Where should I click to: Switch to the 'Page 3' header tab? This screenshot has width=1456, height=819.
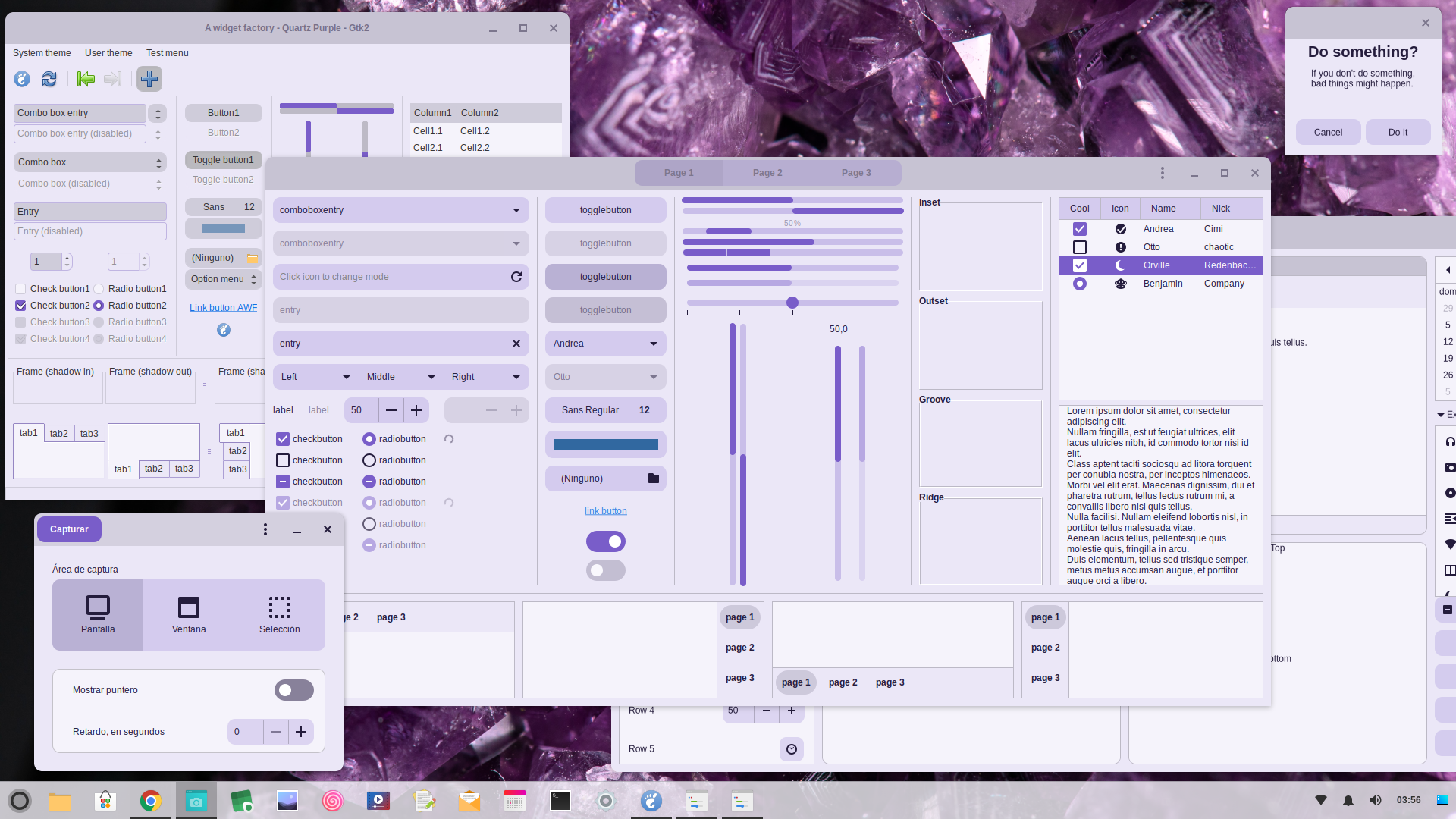click(x=856, y=173)
